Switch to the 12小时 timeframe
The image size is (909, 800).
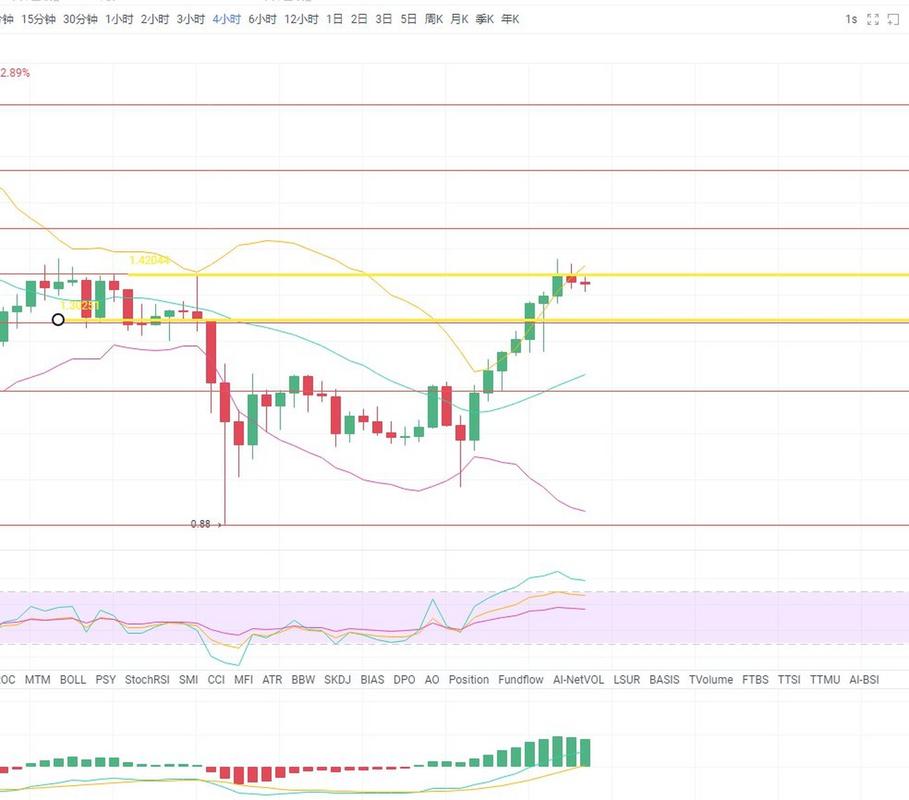tap(301, 19)
